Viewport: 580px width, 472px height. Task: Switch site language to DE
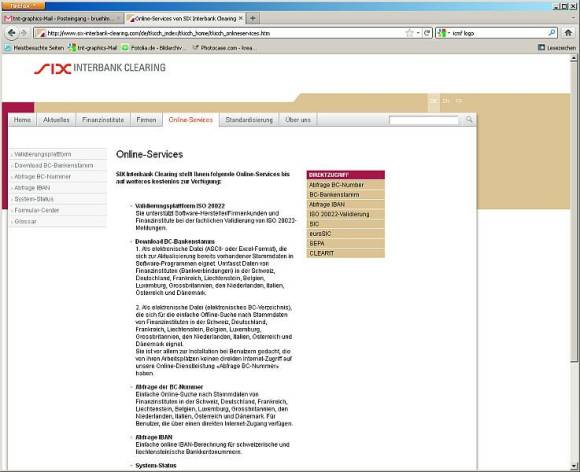434,101
